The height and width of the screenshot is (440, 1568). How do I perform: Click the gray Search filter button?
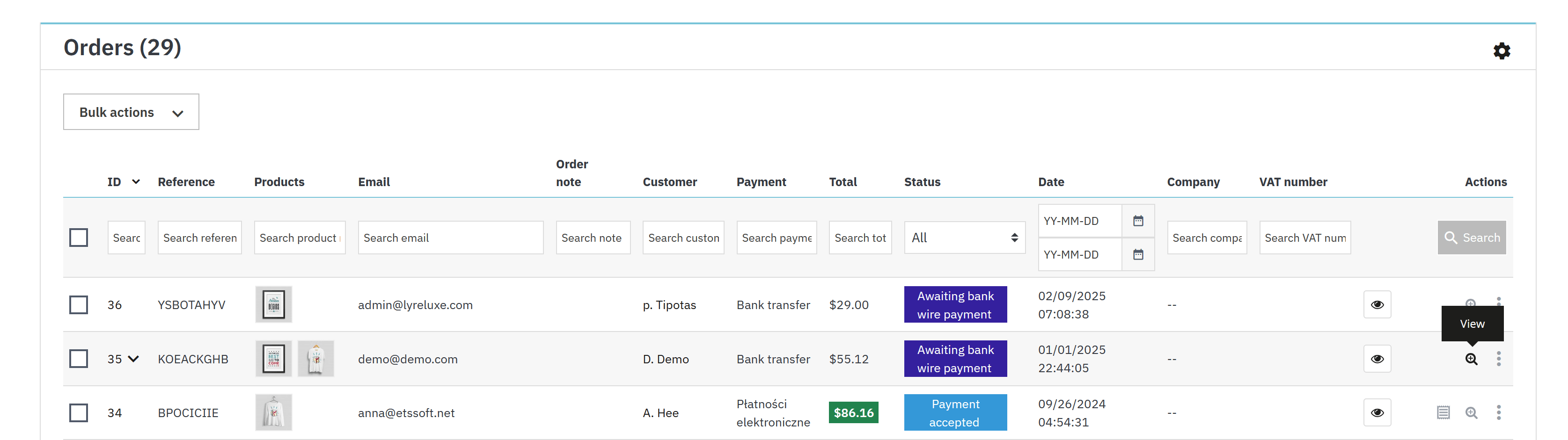(1471, 238)
